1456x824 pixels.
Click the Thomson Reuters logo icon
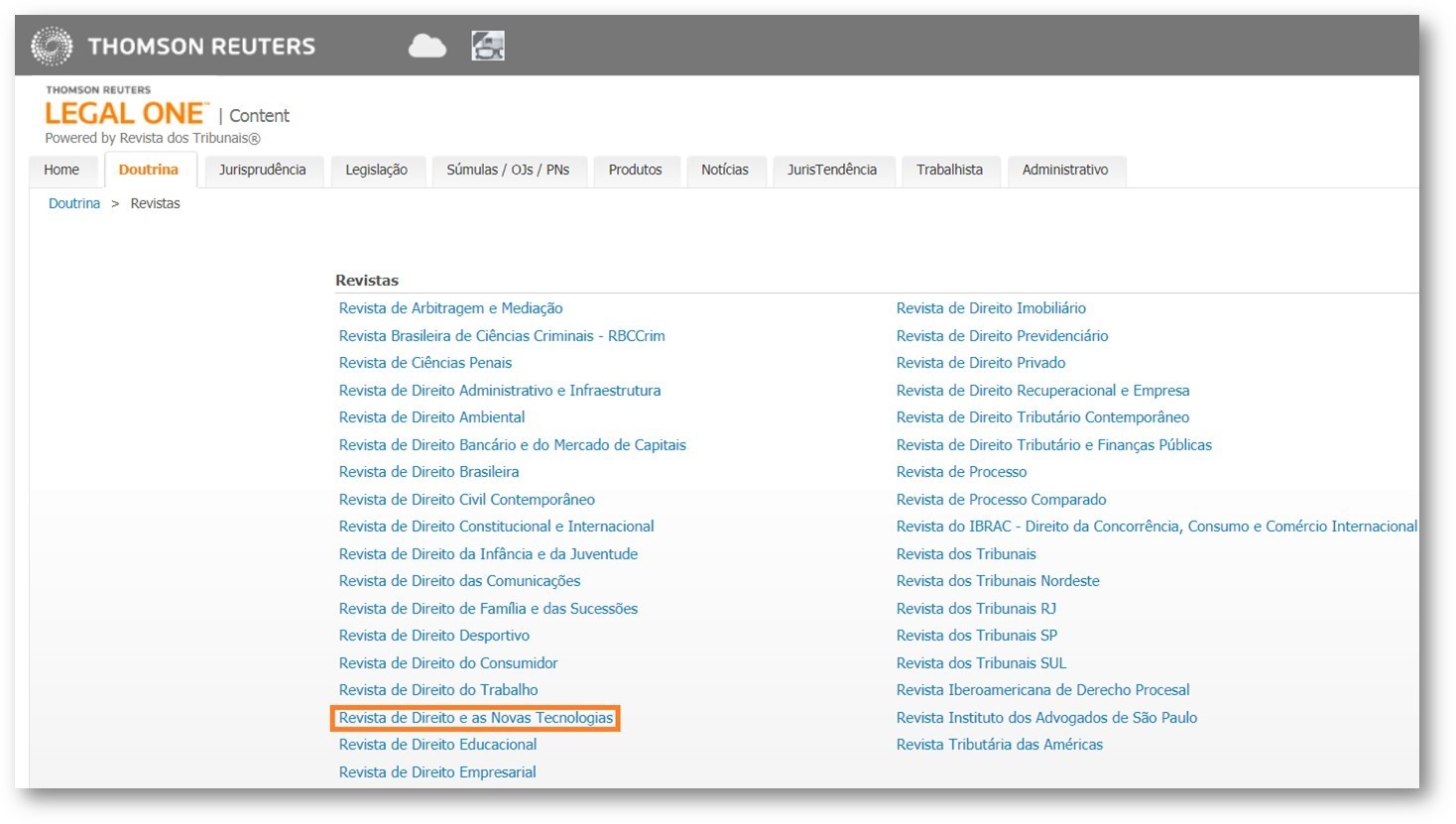[x=52, y=47]
